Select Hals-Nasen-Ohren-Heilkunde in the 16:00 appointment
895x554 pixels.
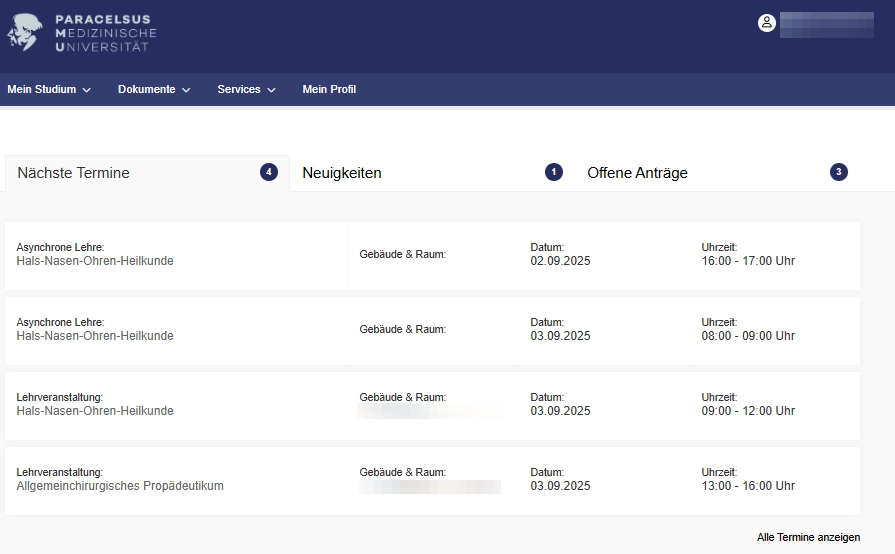tap(95, 261)
